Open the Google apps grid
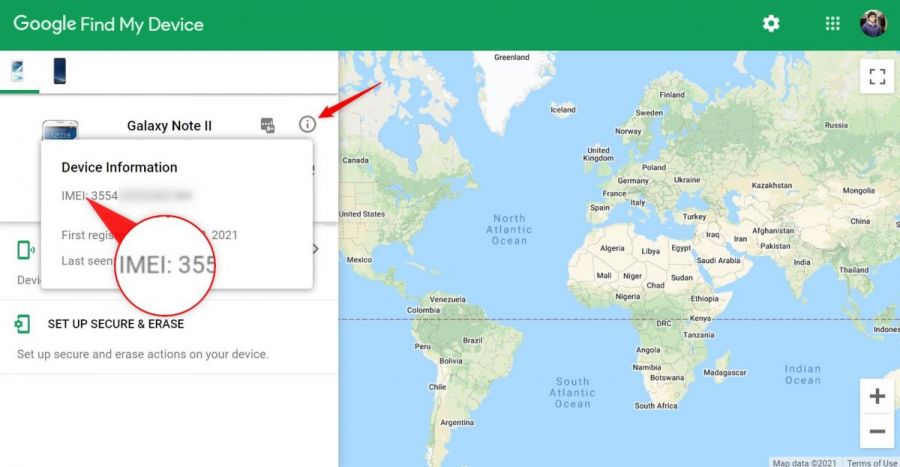This screenshot has width=900, height=467. coord(832,24)
